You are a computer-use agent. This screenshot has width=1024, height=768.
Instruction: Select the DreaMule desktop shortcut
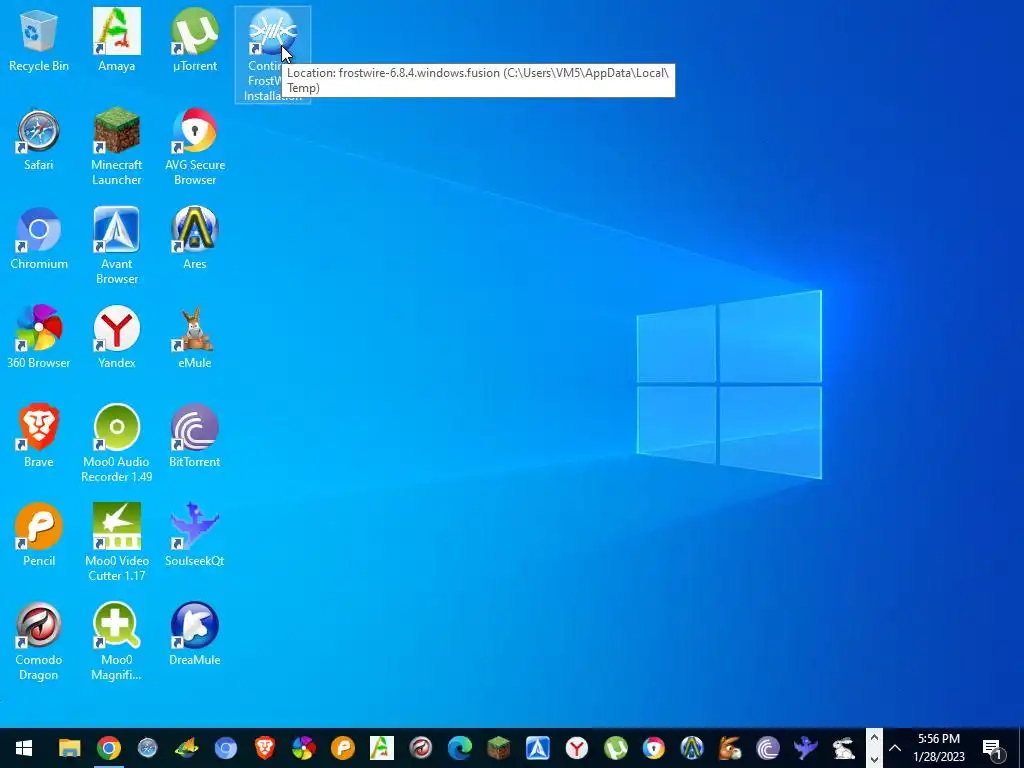point(195,635)
